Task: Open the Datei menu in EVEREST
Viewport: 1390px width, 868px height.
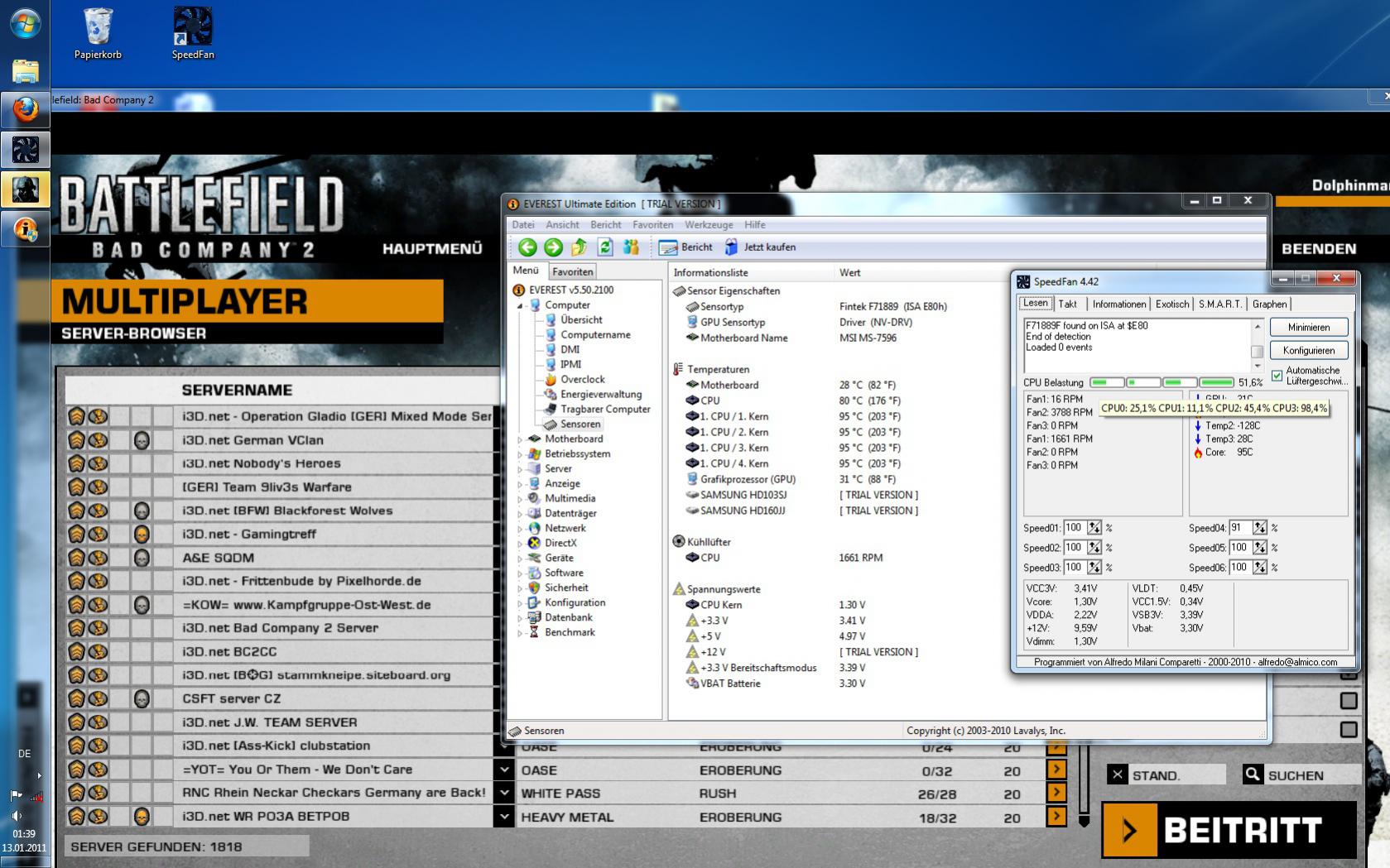Action: (x=523, y=225)
